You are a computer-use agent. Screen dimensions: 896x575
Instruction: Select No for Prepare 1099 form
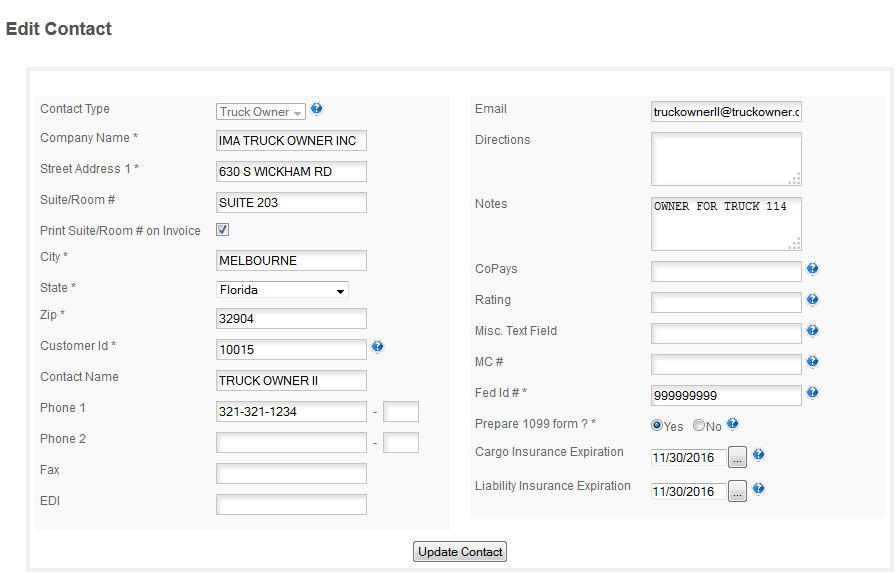(698, 425)
